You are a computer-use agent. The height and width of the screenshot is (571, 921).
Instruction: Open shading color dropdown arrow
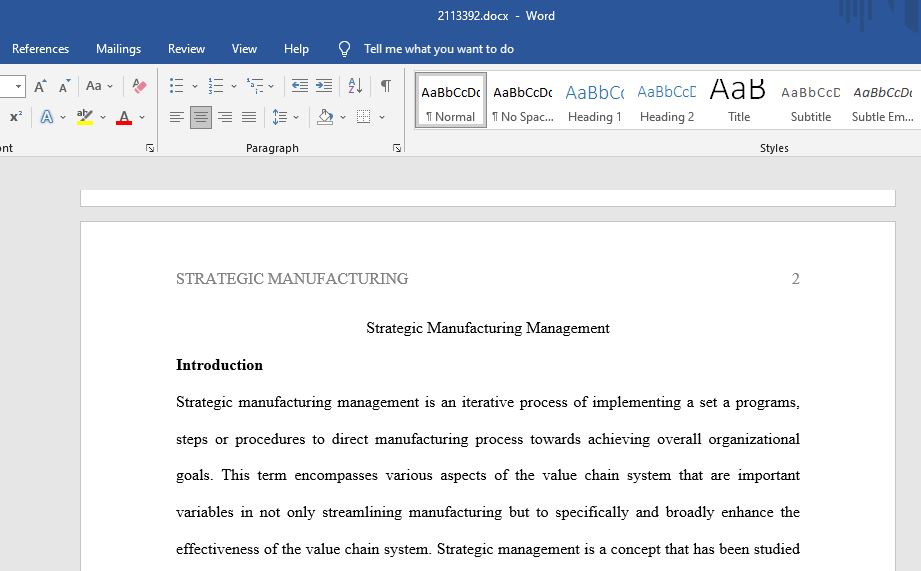[x=343, y=117]
